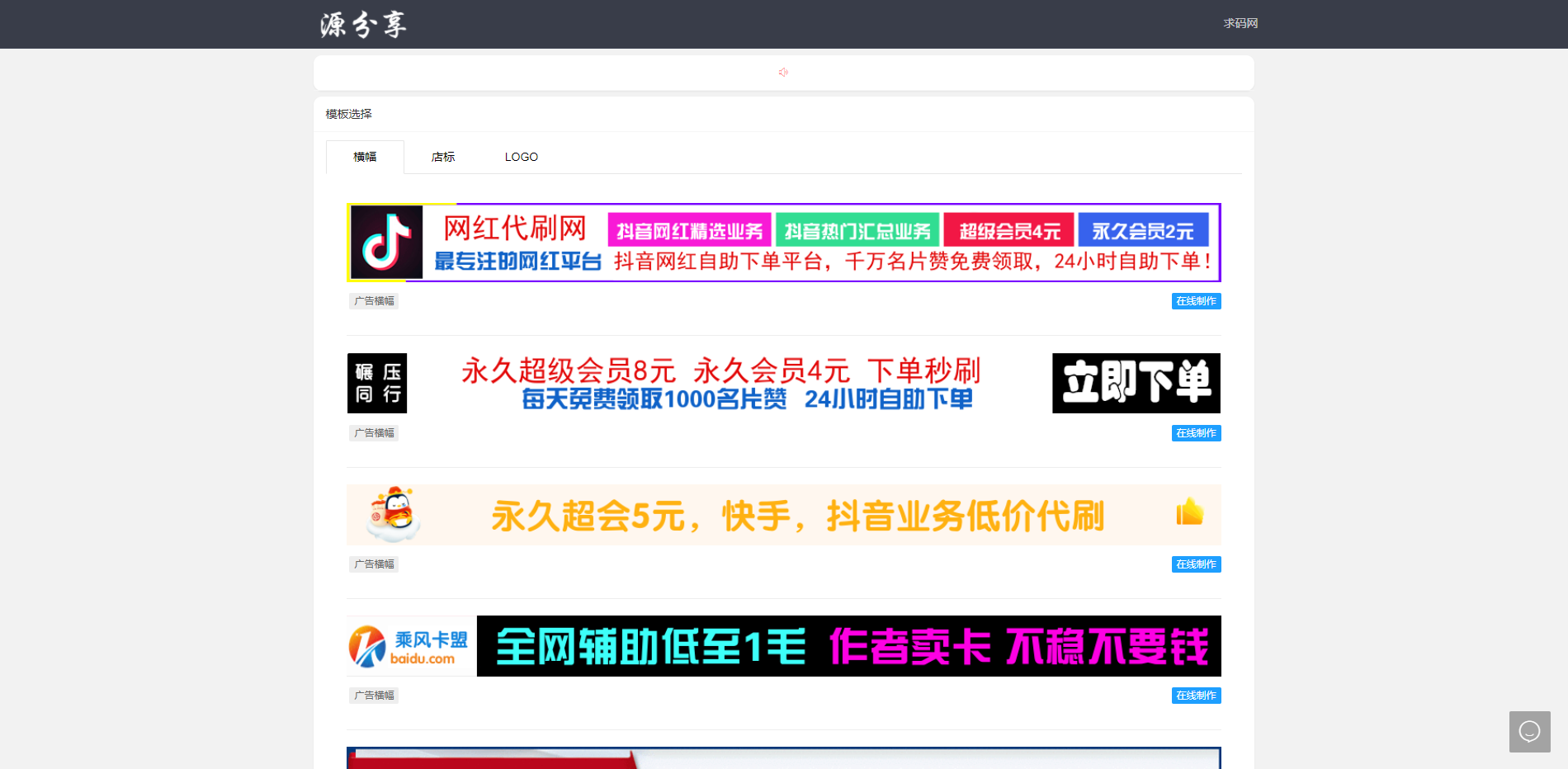Screen dimensions: 1568x769
Task: Click 广告横幅 tag under the 立即下单 banner
Action: tap(374, 433)
